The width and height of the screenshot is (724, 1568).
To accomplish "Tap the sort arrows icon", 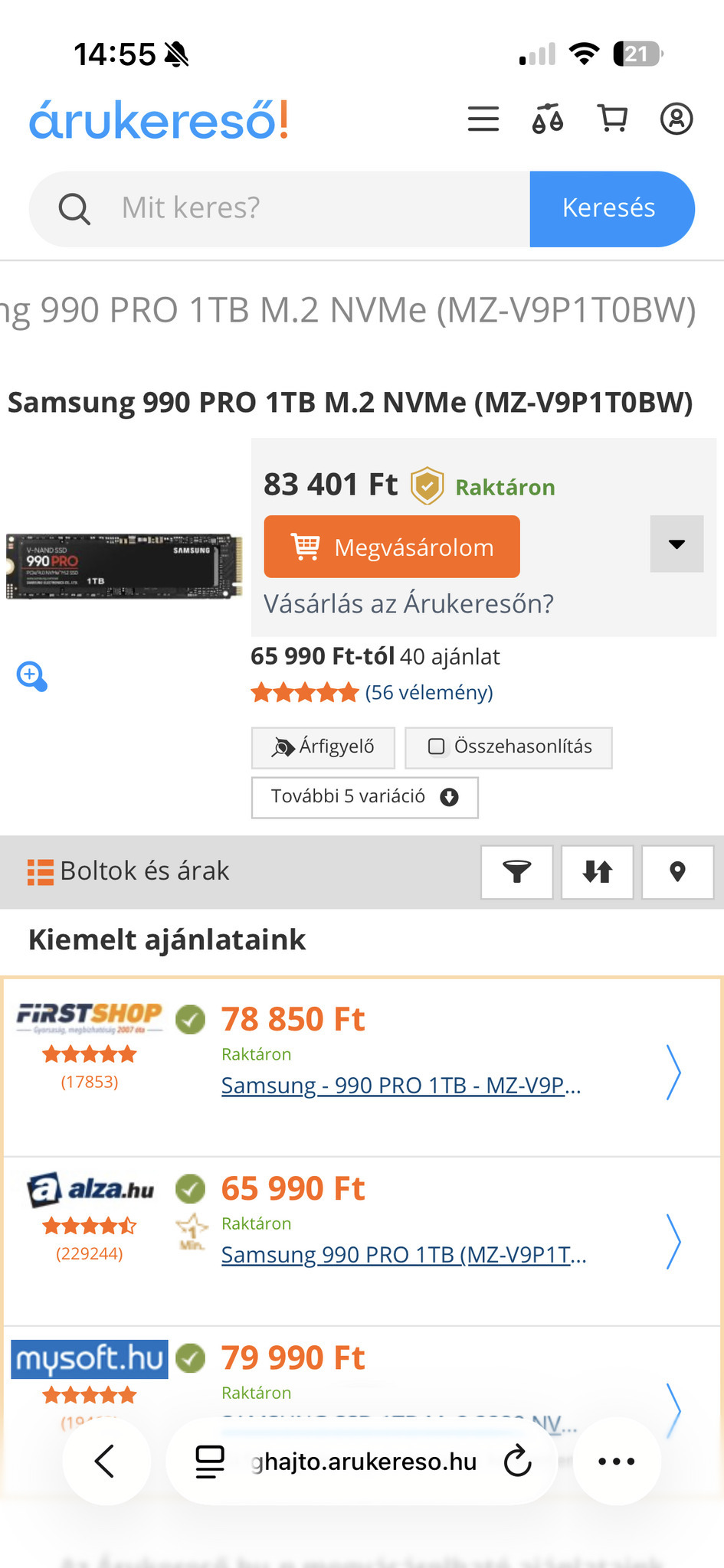I will coord(598,871).
